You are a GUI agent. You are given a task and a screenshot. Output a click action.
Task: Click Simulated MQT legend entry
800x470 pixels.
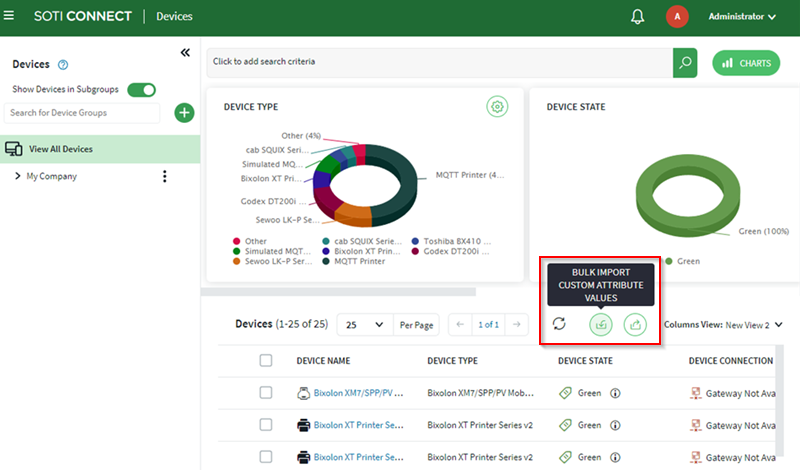point(272,251)
